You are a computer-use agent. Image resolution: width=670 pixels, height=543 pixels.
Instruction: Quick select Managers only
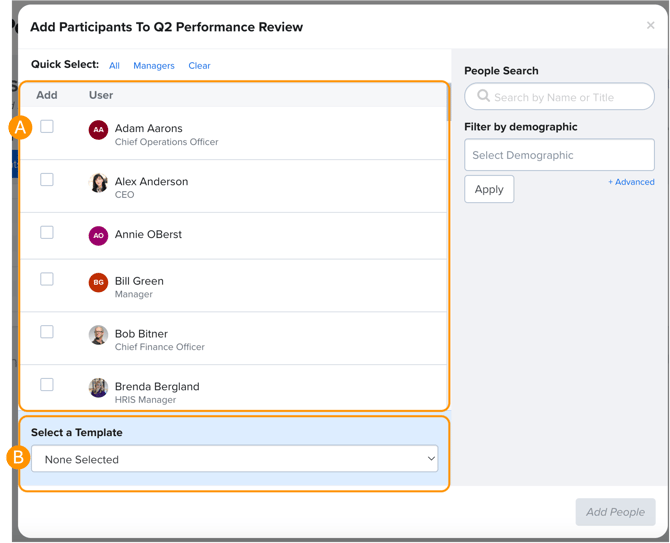154,66
